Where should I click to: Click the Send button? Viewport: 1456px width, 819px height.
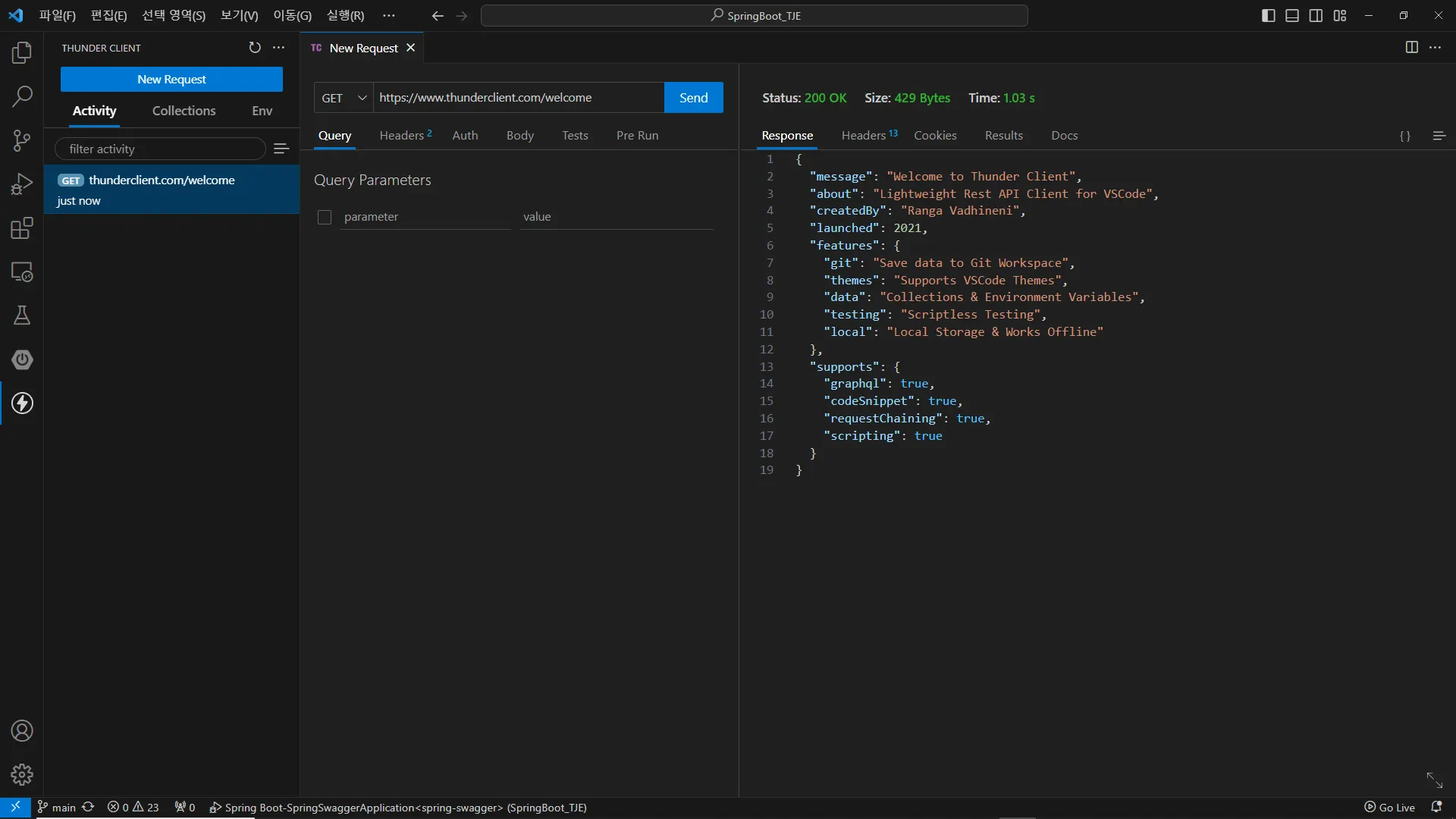[x=693, y=98]
